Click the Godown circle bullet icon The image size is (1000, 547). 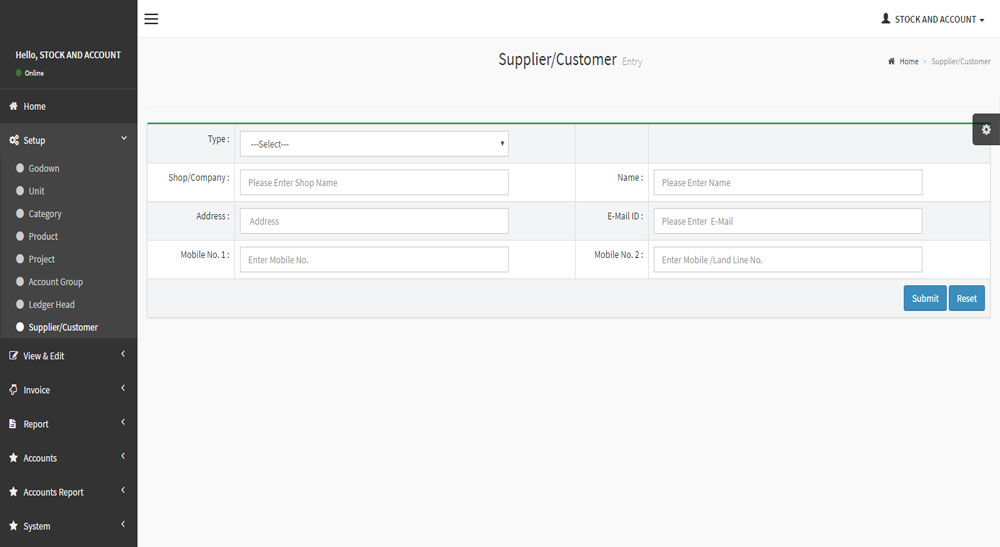pos(20,168)
